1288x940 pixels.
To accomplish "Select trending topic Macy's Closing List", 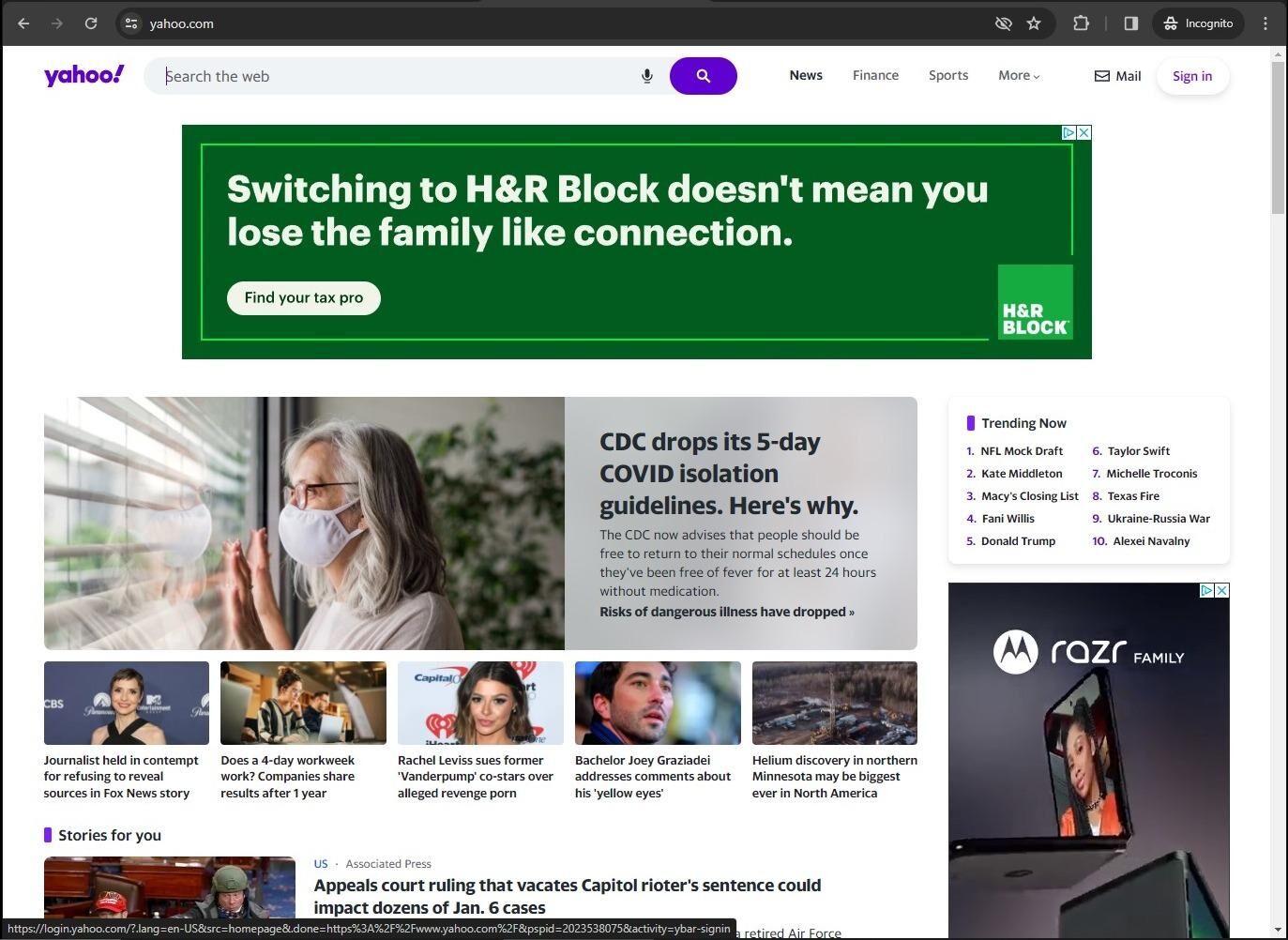I will coord(1030,496).
